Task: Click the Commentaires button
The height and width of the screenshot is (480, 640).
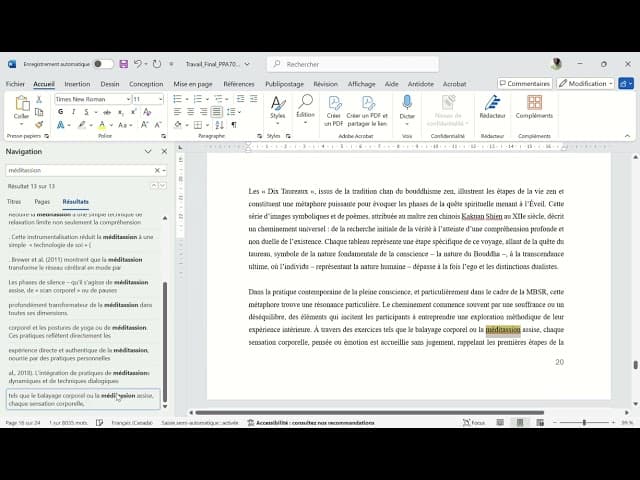Action: [x=524, y=84]
